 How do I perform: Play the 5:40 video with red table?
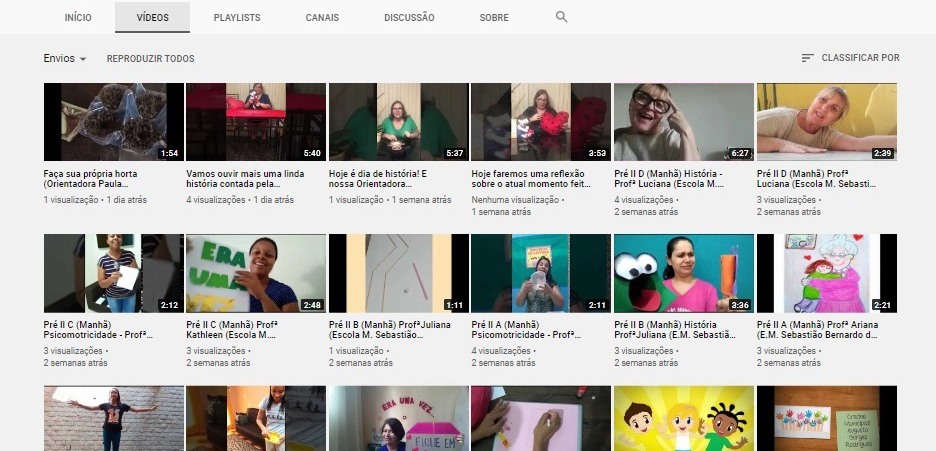[256, 122]
